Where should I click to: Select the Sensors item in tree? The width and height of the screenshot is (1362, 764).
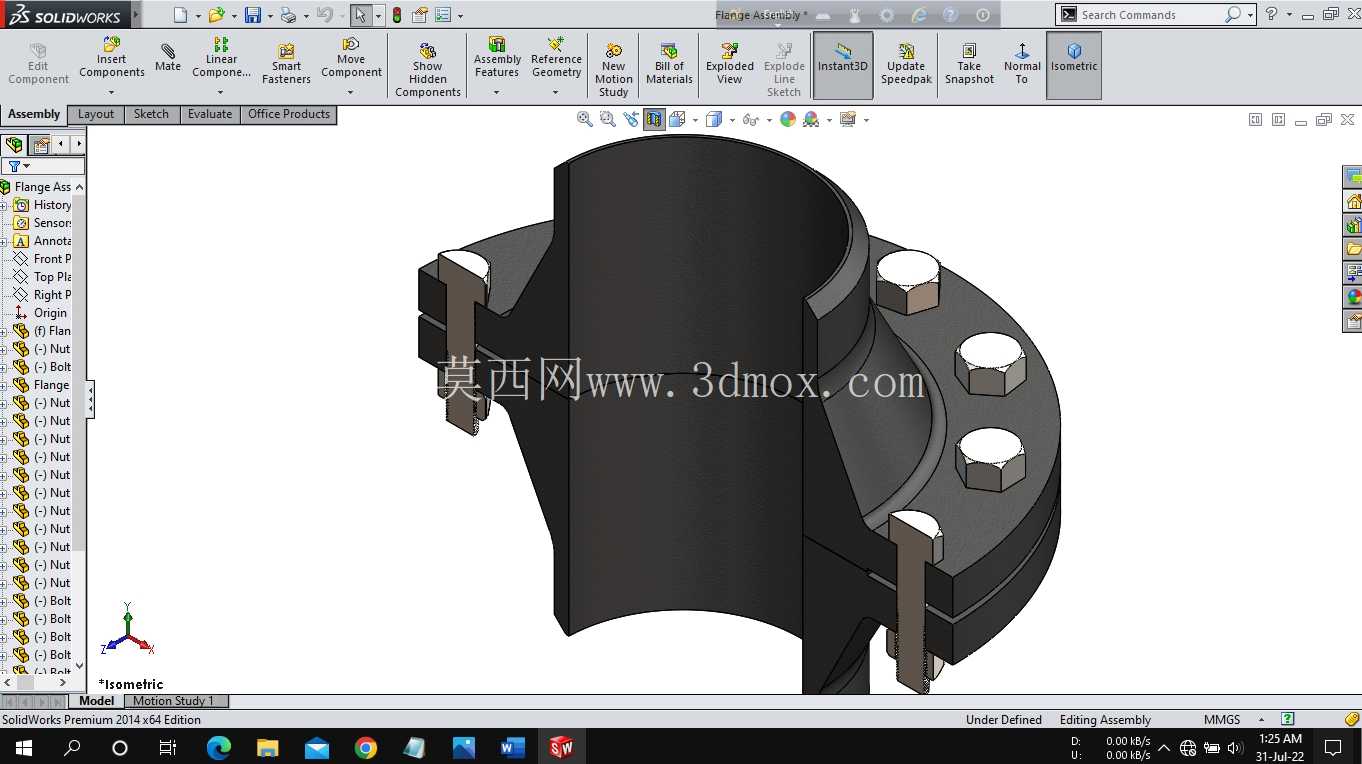tap(42, 223)
